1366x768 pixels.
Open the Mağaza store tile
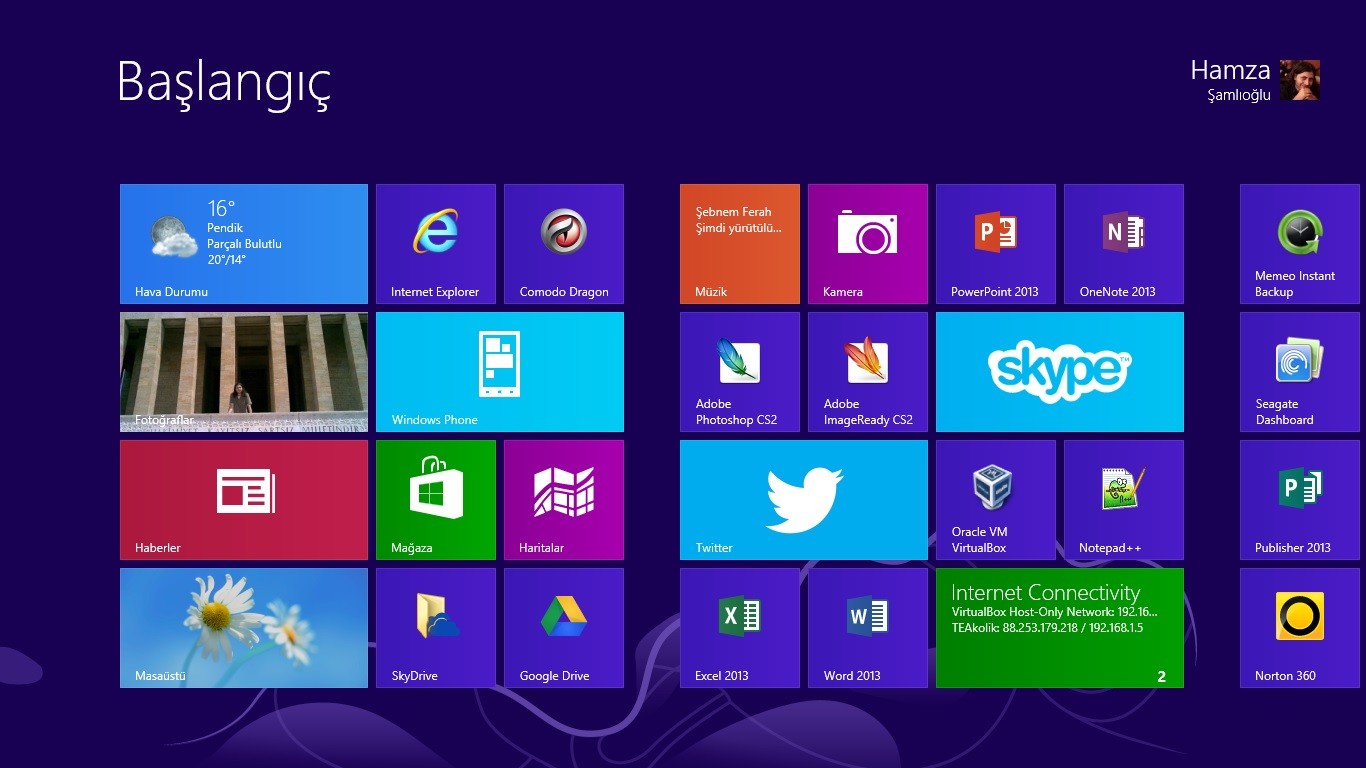[436, 500]
